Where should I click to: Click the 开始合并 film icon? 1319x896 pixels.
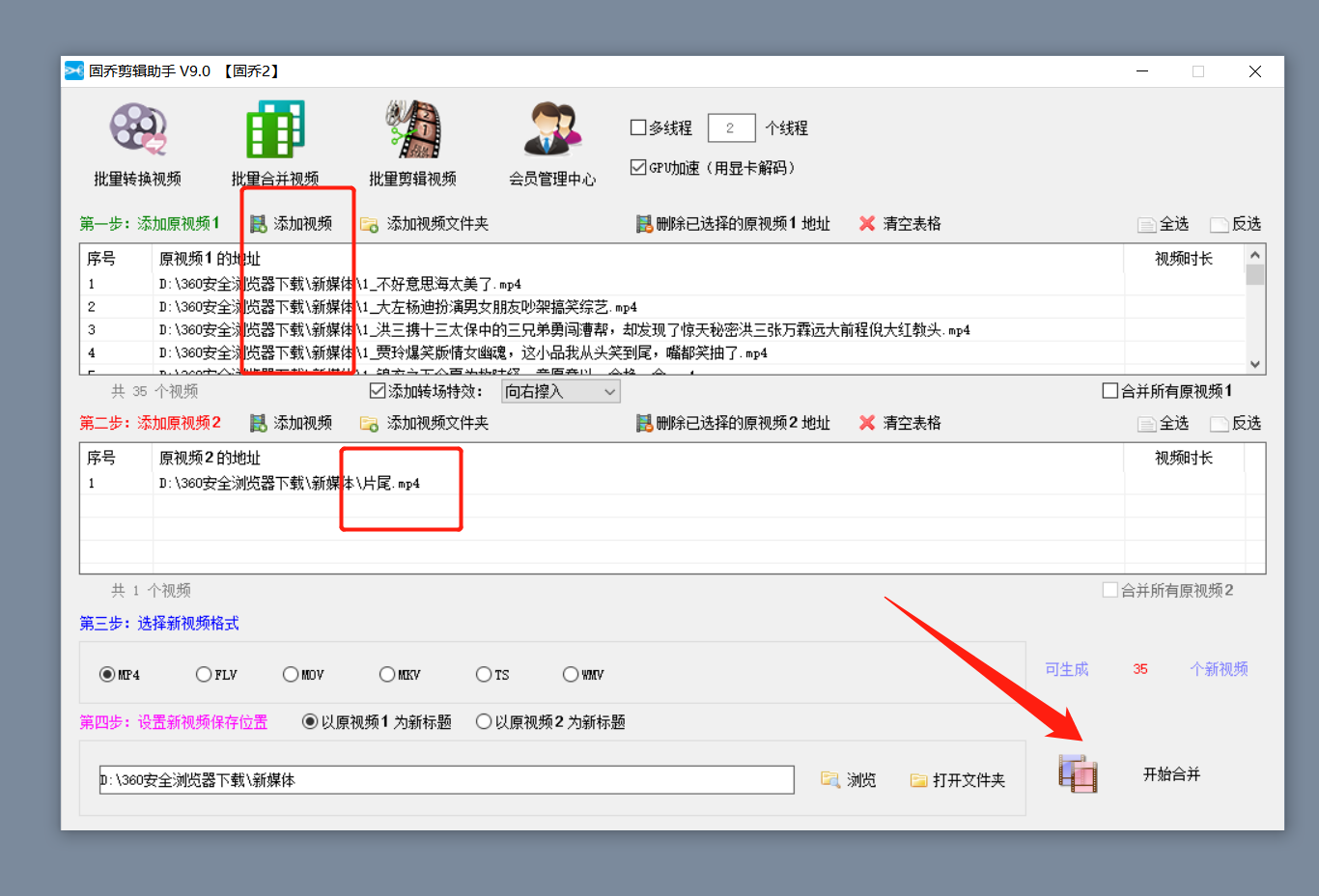pos(1078,774)
